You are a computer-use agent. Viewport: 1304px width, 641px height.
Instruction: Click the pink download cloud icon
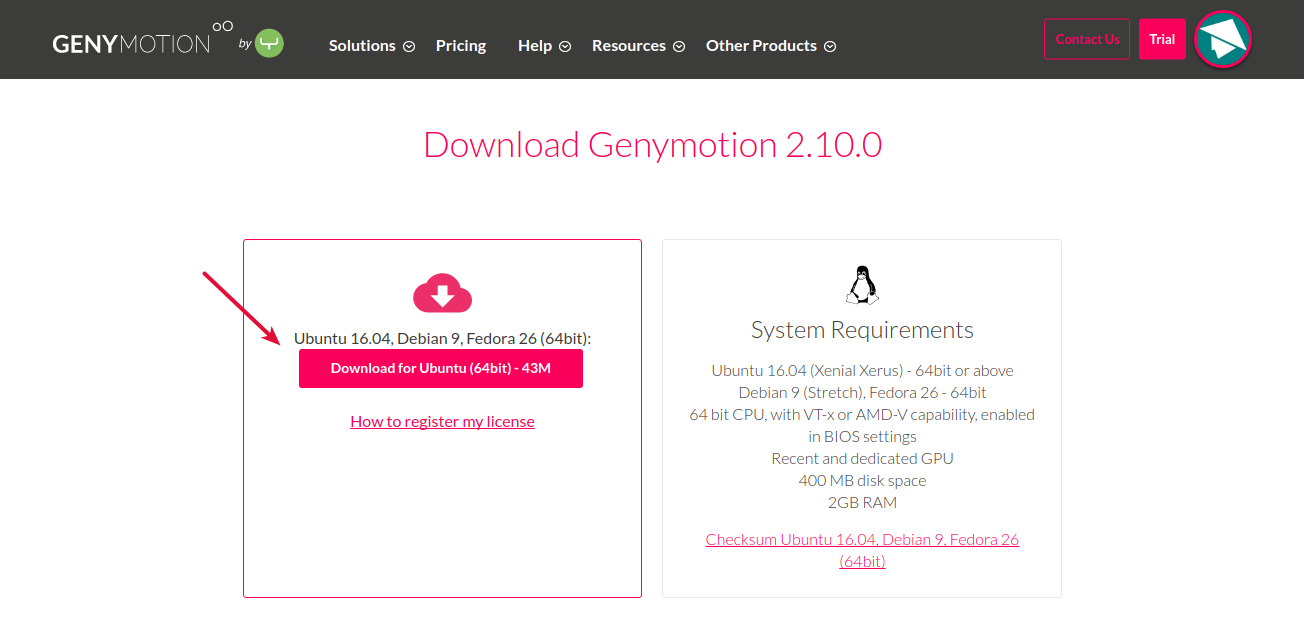click(441, 293)
